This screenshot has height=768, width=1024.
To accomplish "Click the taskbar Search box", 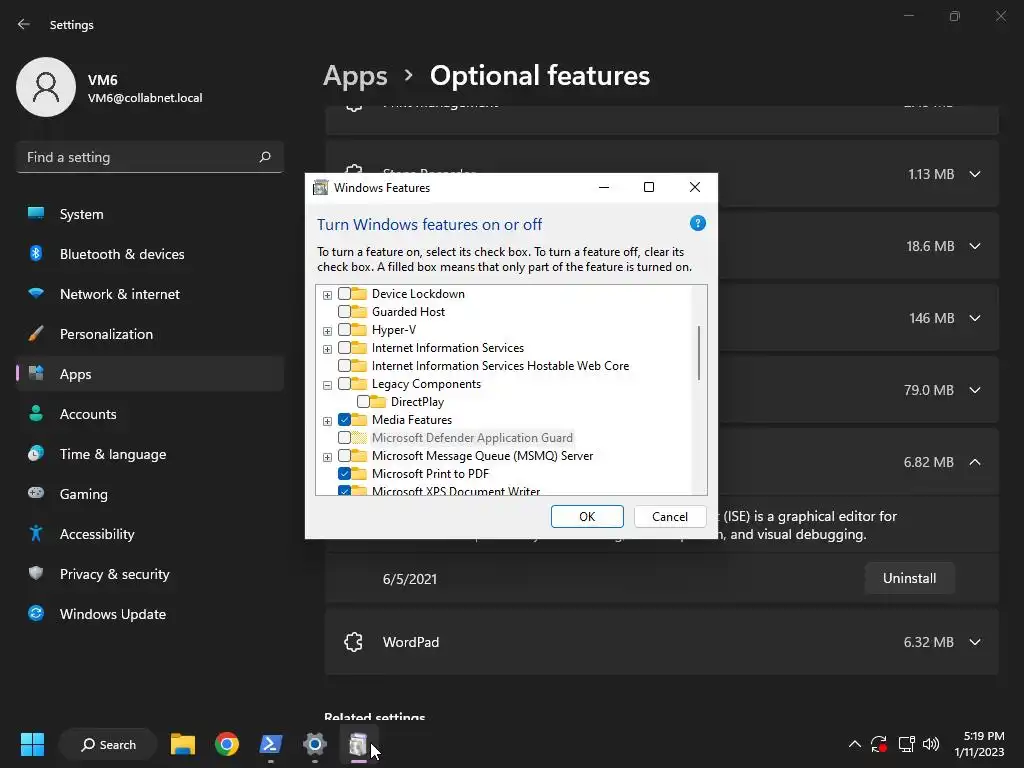I will [108, 744].
